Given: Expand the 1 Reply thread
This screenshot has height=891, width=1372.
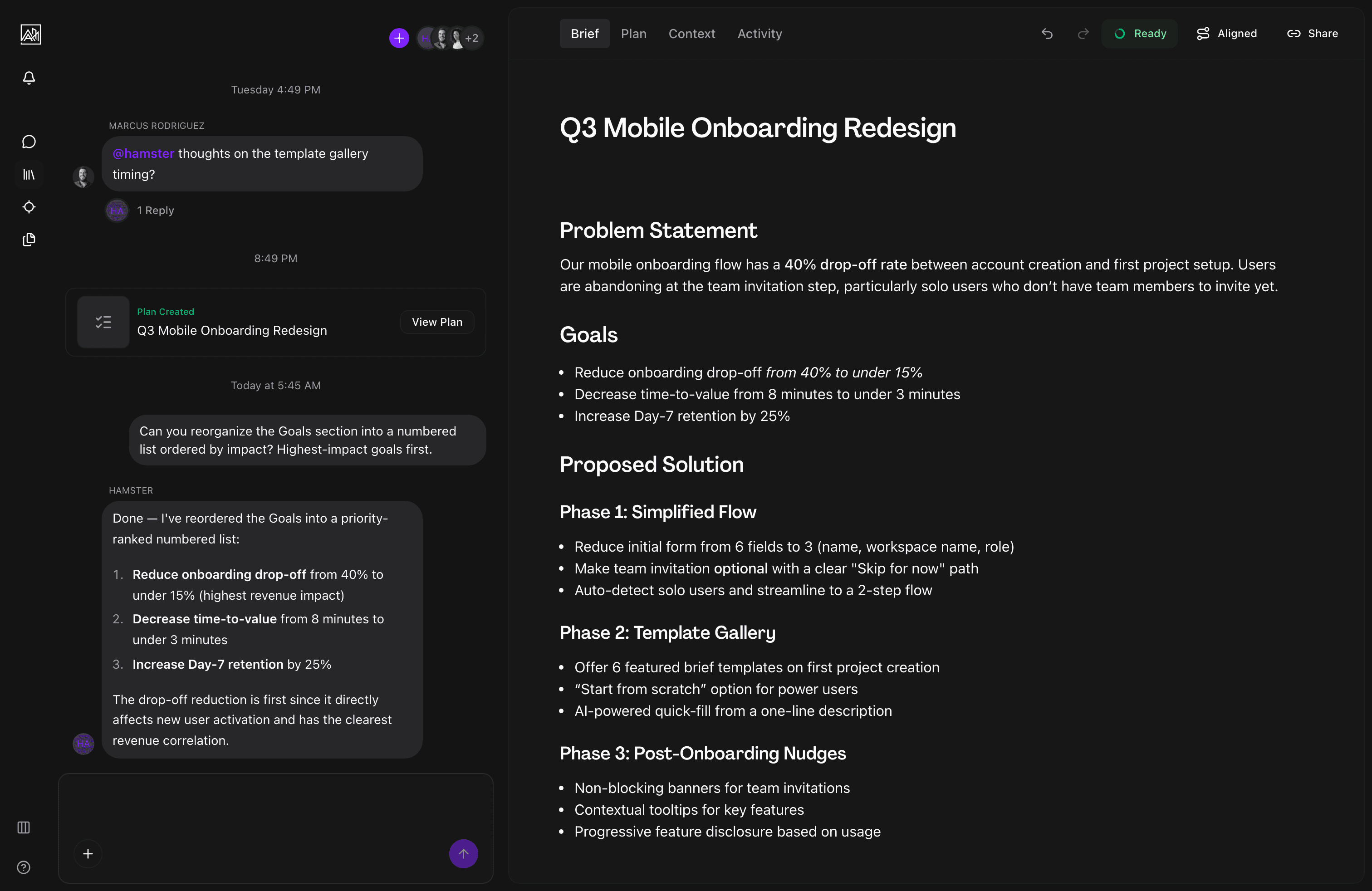Looking at the screenshot, I should point(155,211).
